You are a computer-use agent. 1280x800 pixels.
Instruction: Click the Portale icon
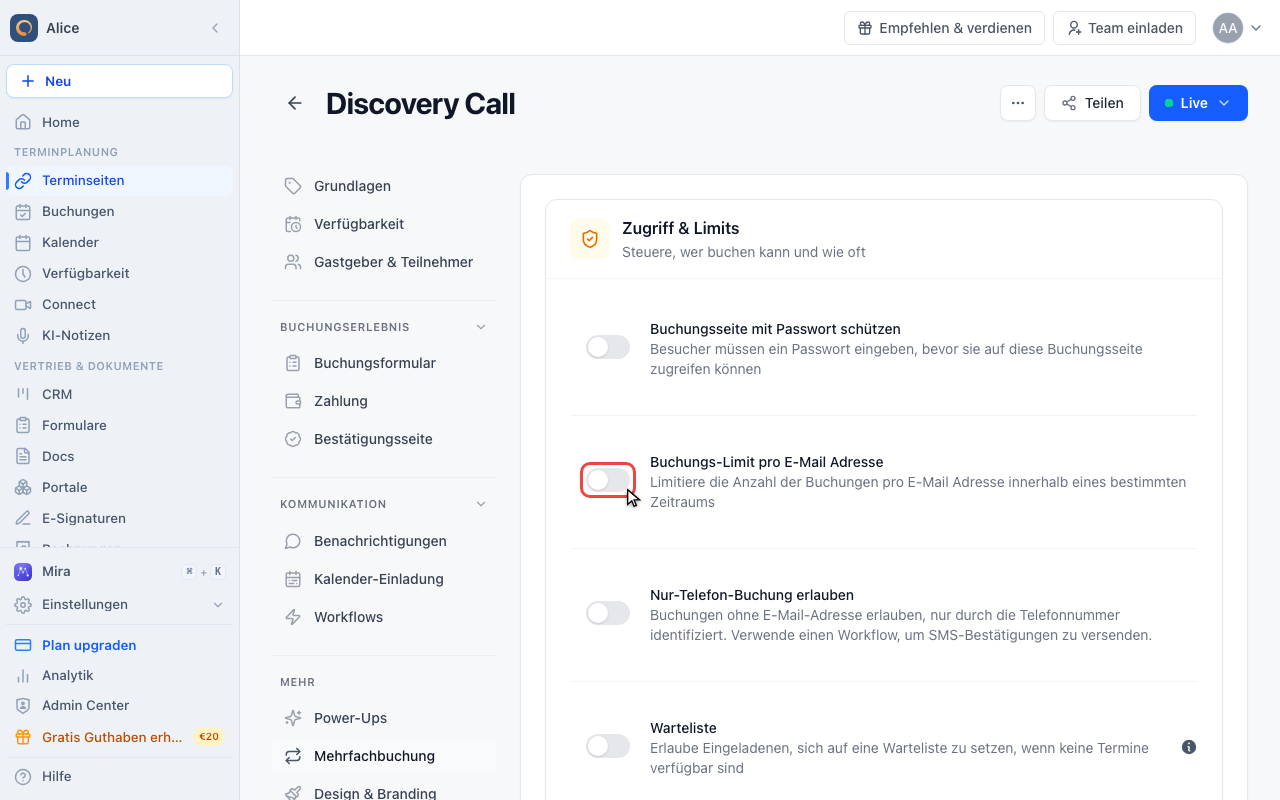tap(23, 487)
